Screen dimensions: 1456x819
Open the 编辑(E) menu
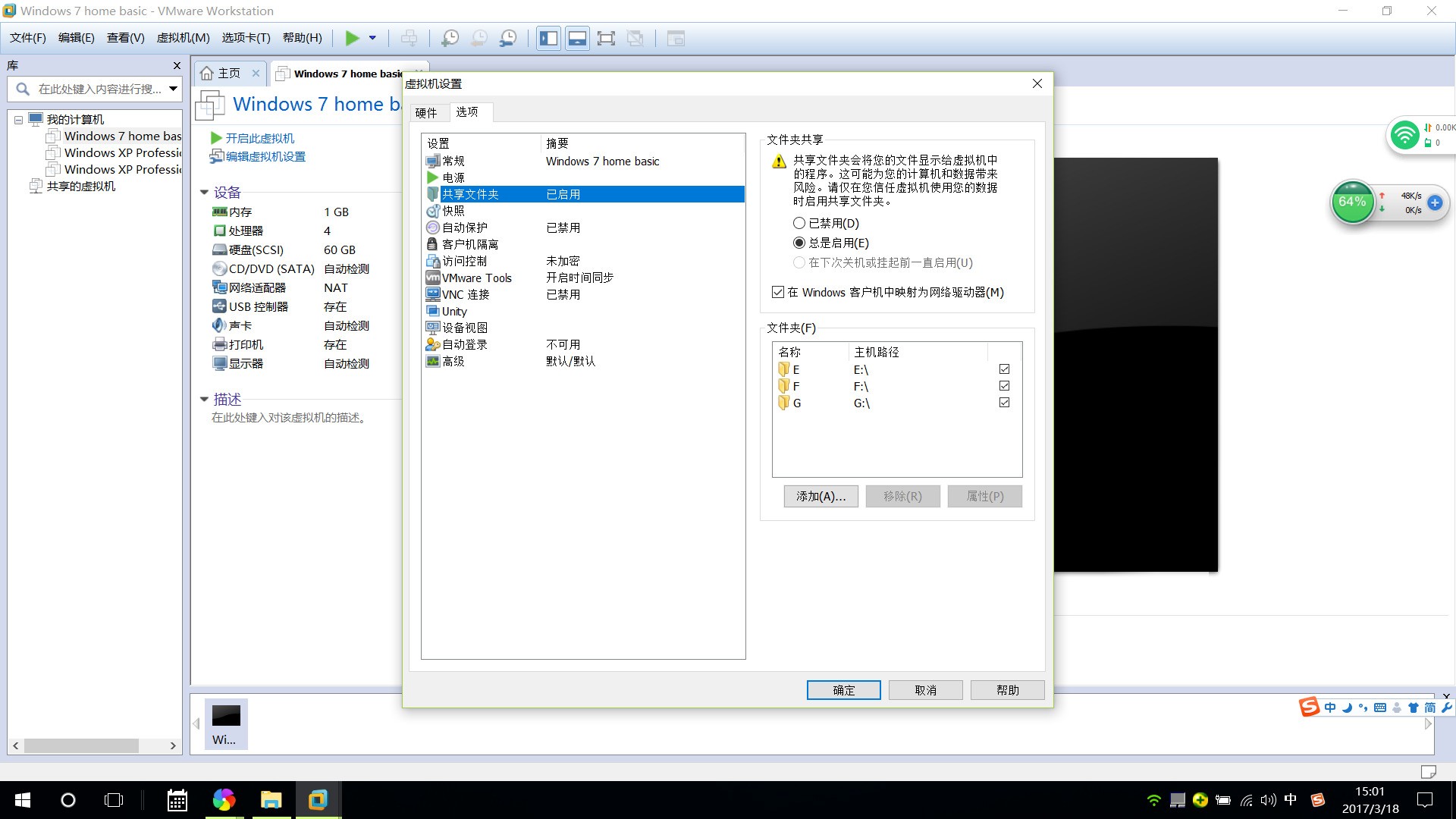coord(77,38)
